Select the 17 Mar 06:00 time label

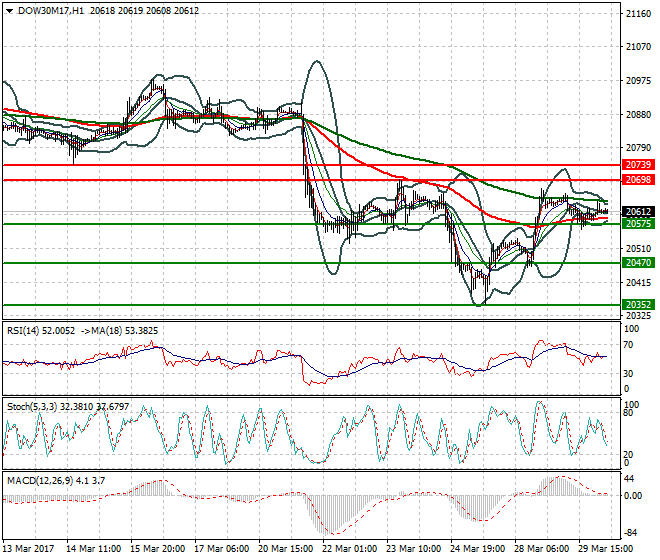[221, 549]
